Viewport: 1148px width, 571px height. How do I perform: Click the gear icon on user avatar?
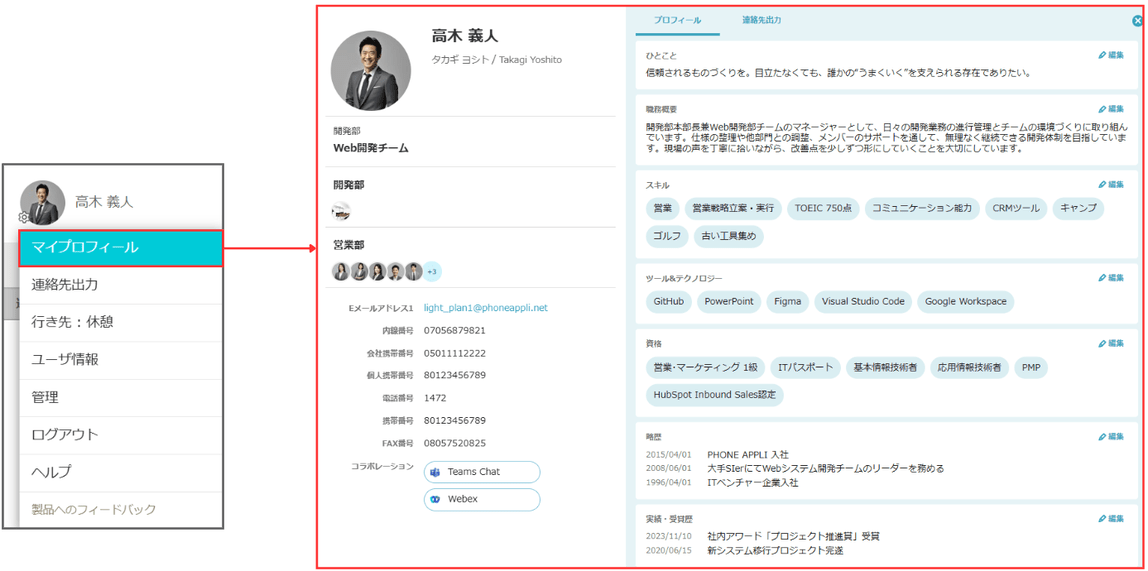click(x=24, y=217)
